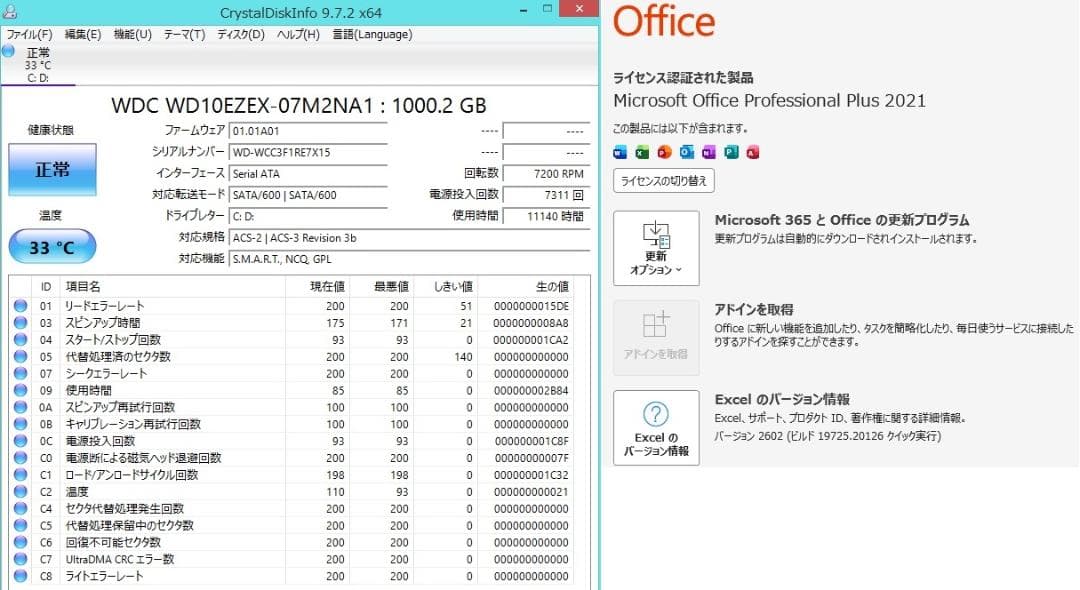Image resolution: width=1080 pixels, height=590 pixels.
Task: Click raw value 000000002B84
Action: click(531, 390)
